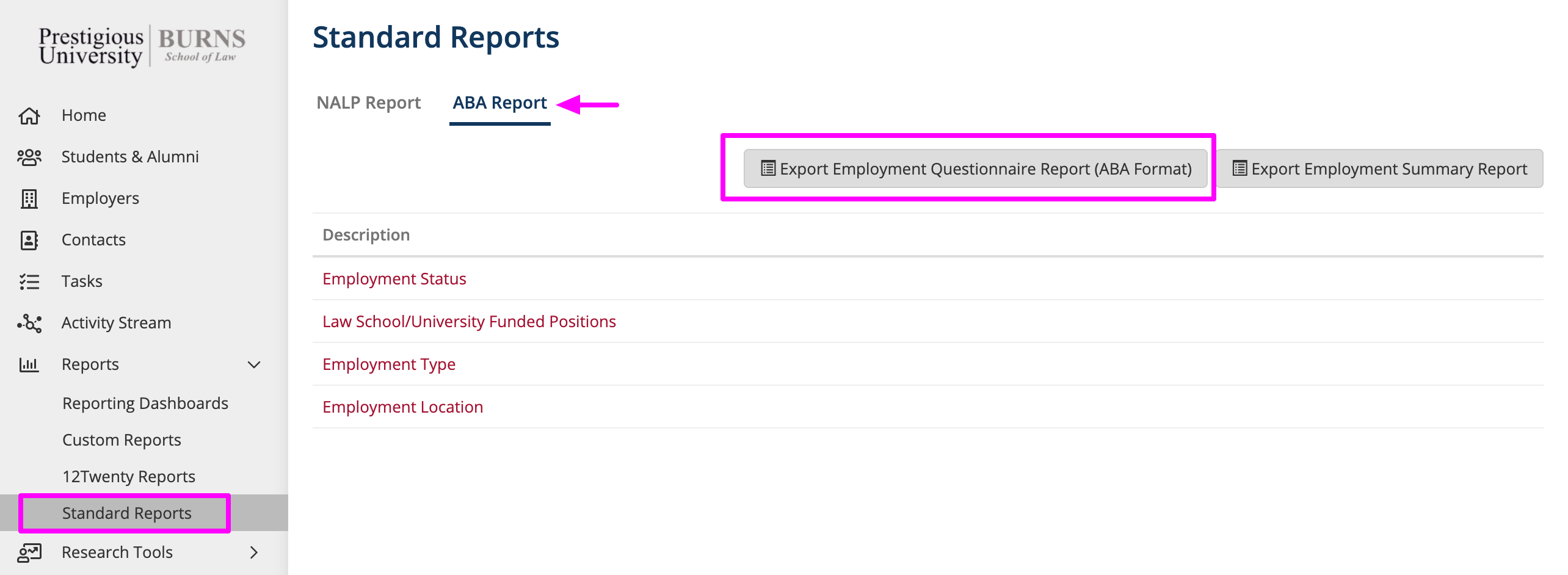Image resolution: width=1568 pixels, height=575 pixels.
Task: Click the Employers building icon
Action: coord(29,198)
